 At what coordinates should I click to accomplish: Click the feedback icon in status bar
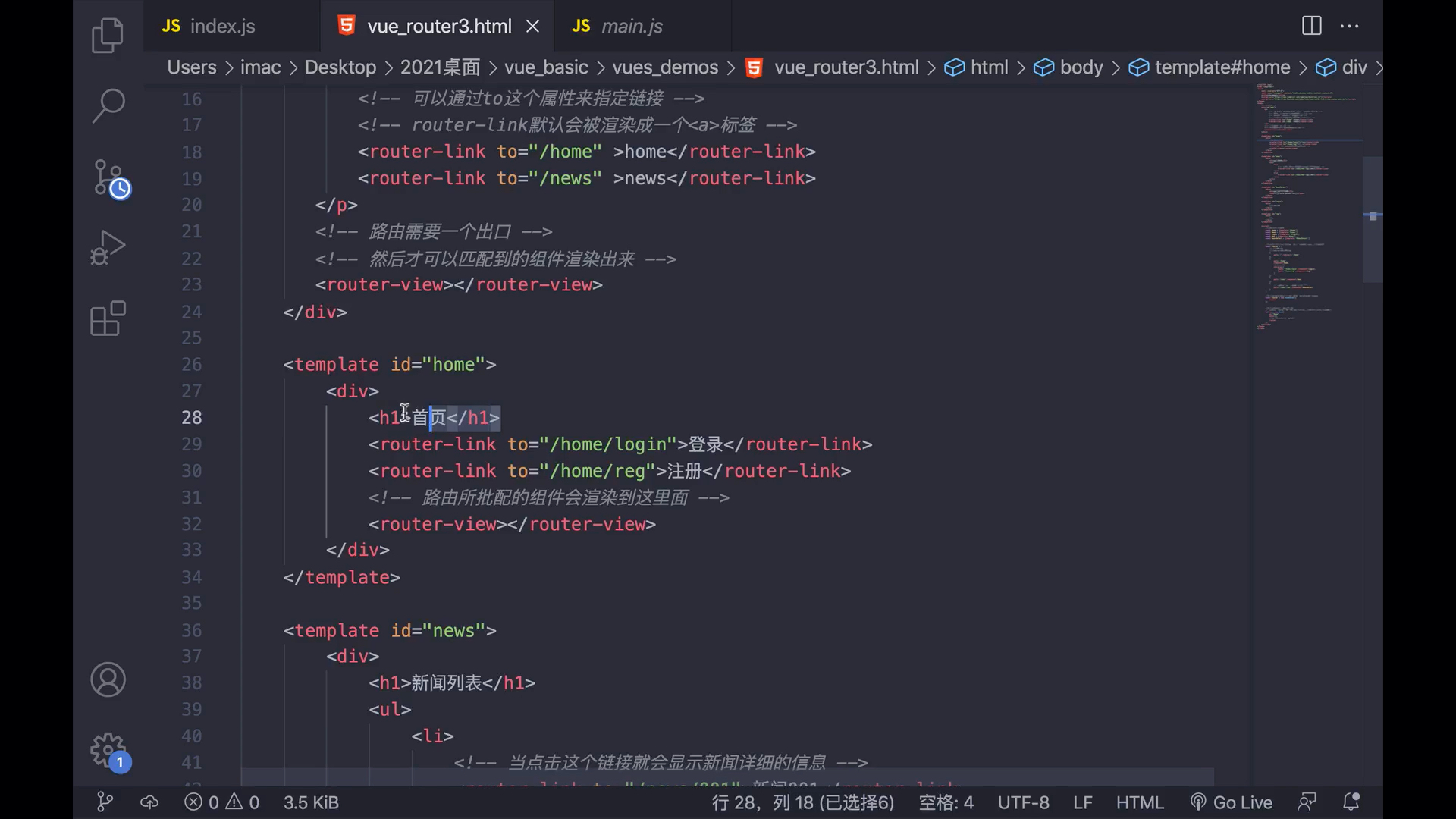click(1307, 802)
